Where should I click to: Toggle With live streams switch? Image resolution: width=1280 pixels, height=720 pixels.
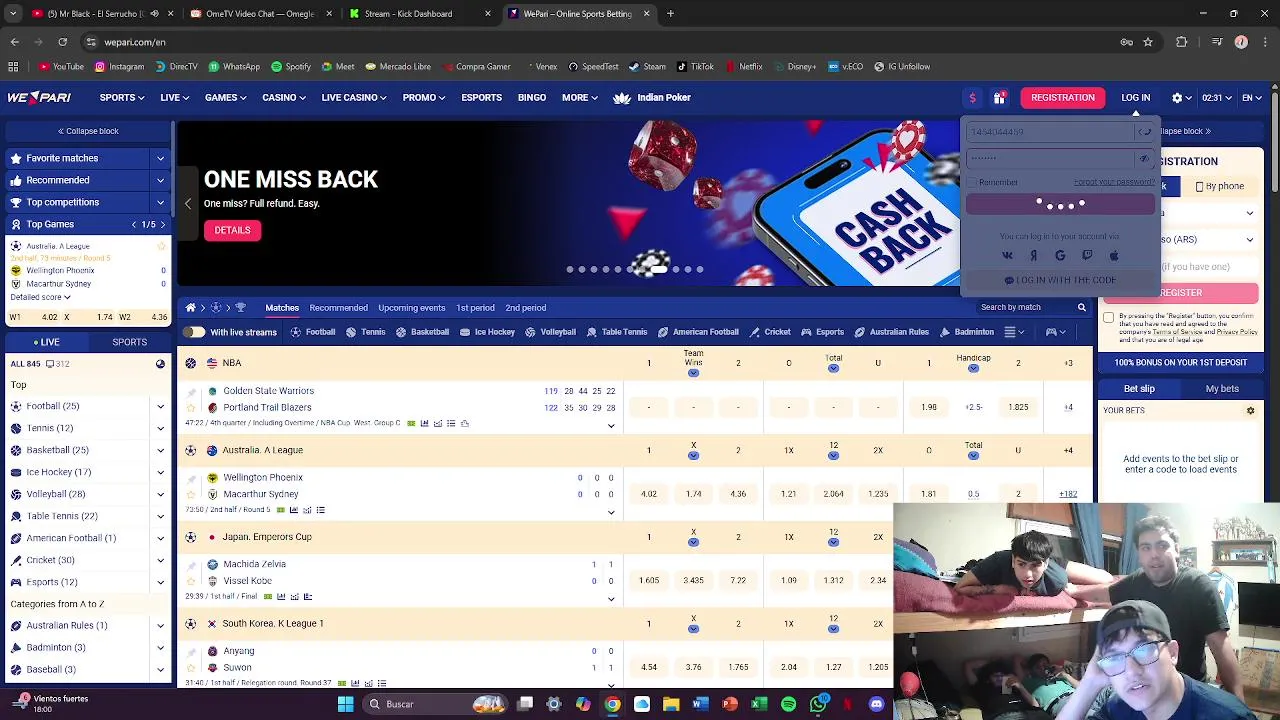pos(194,332)
